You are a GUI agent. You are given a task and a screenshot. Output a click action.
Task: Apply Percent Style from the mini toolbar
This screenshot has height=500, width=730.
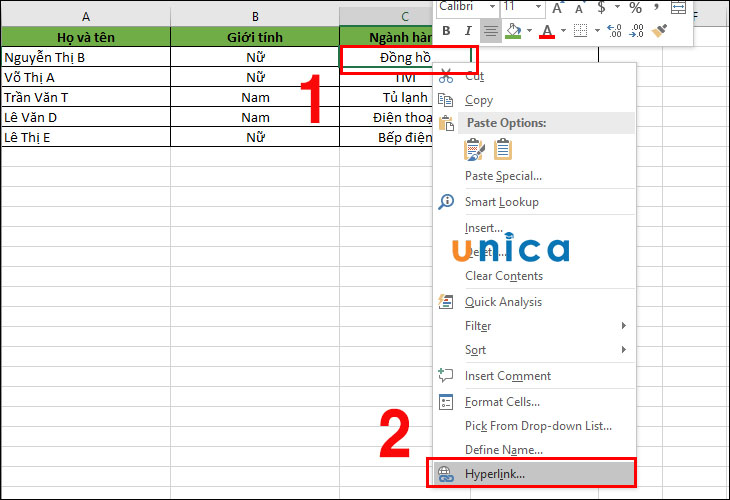[x=635, y=8]
